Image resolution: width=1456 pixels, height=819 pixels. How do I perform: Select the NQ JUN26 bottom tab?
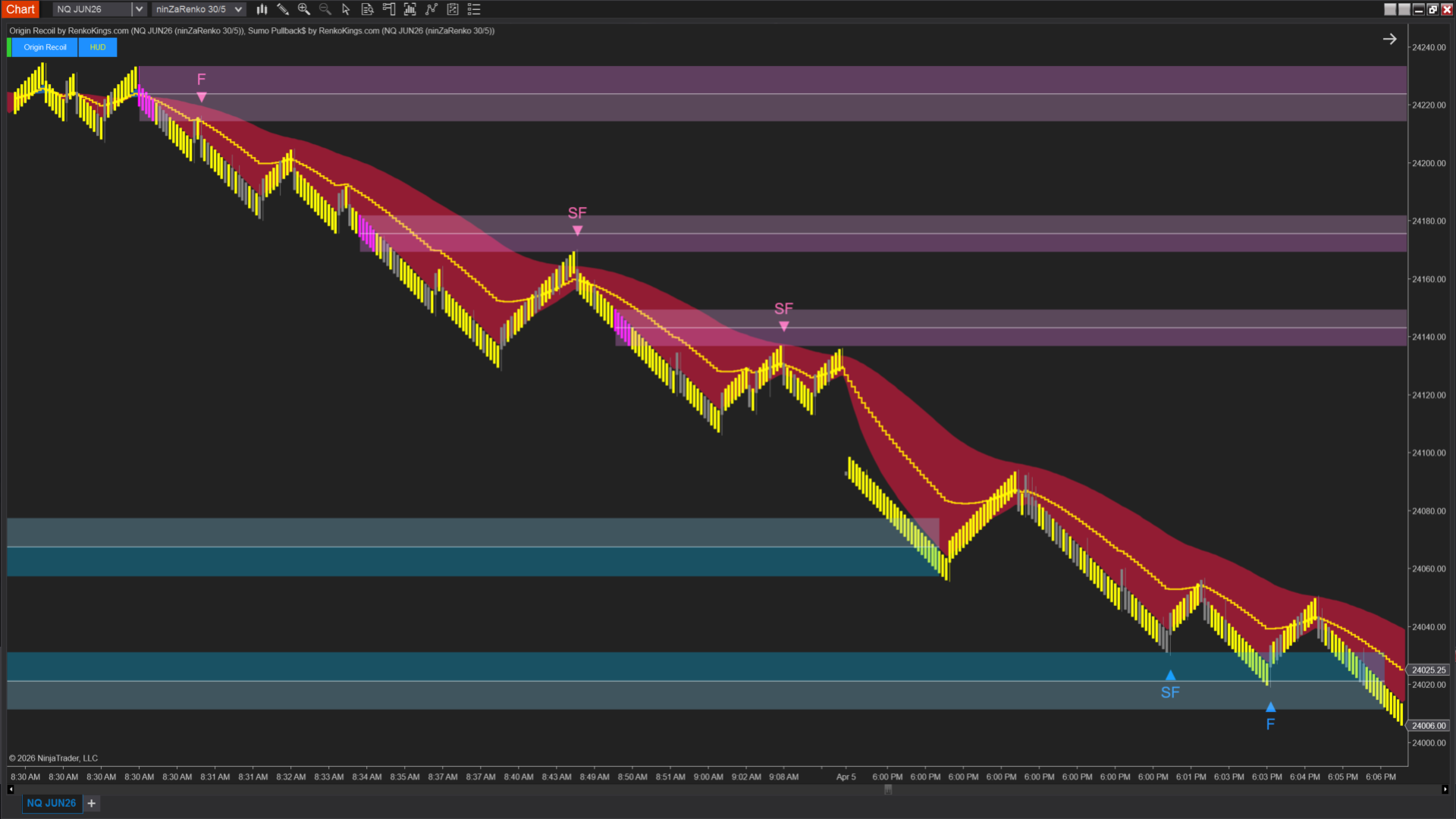(52, 803)
